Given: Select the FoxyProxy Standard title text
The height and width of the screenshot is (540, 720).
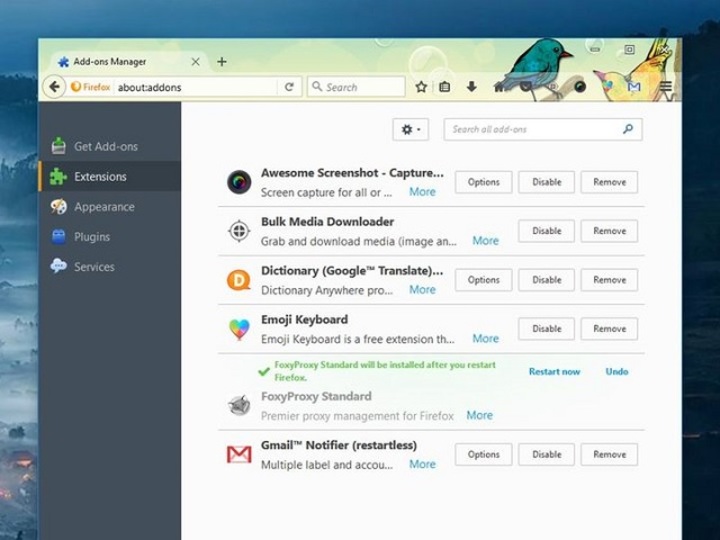Looking at the screenshot, I should (x=316, y=396).
